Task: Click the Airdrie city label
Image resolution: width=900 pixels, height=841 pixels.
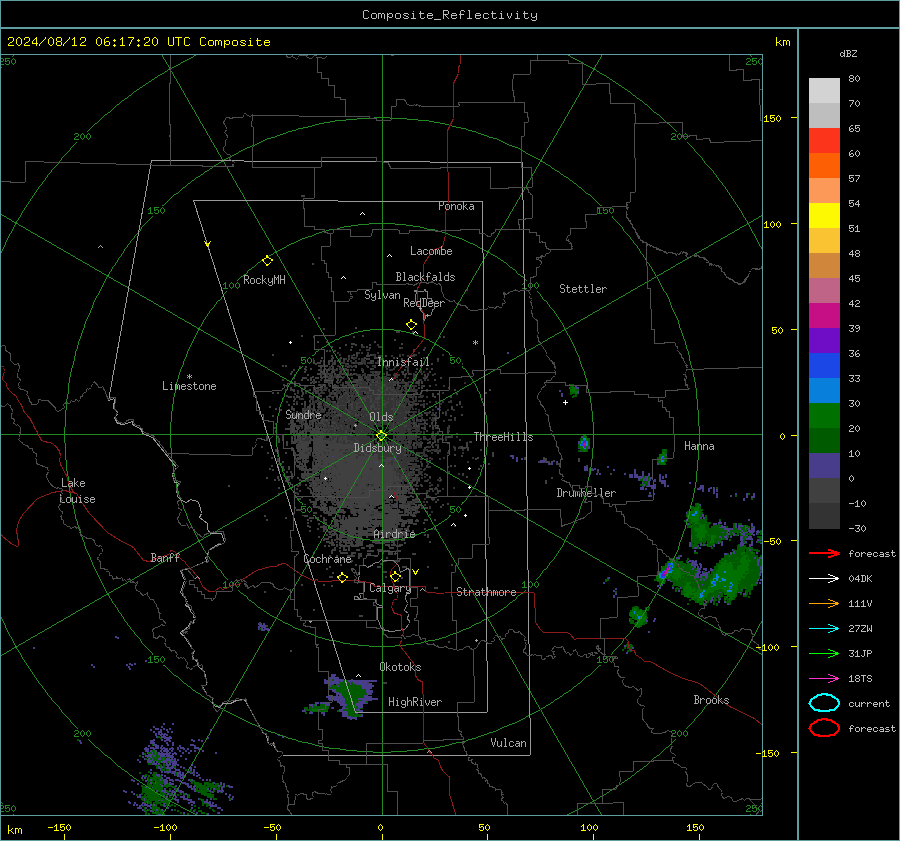Action: pos(394,534)
